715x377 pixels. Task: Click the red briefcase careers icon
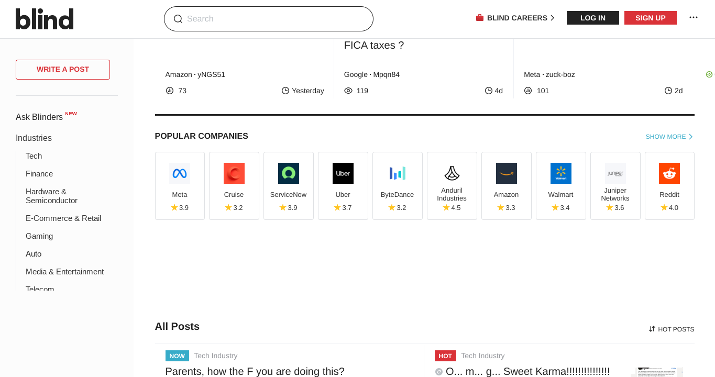pos(479,18)
